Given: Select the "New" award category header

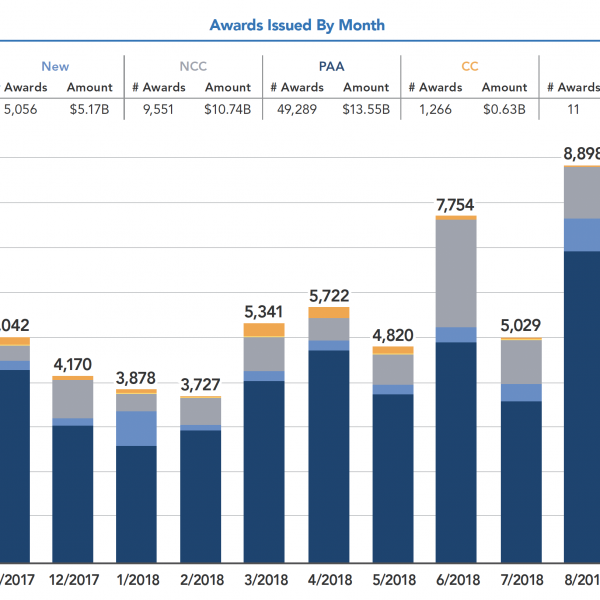Looking at the screenshot, I should tap(55, 67).
